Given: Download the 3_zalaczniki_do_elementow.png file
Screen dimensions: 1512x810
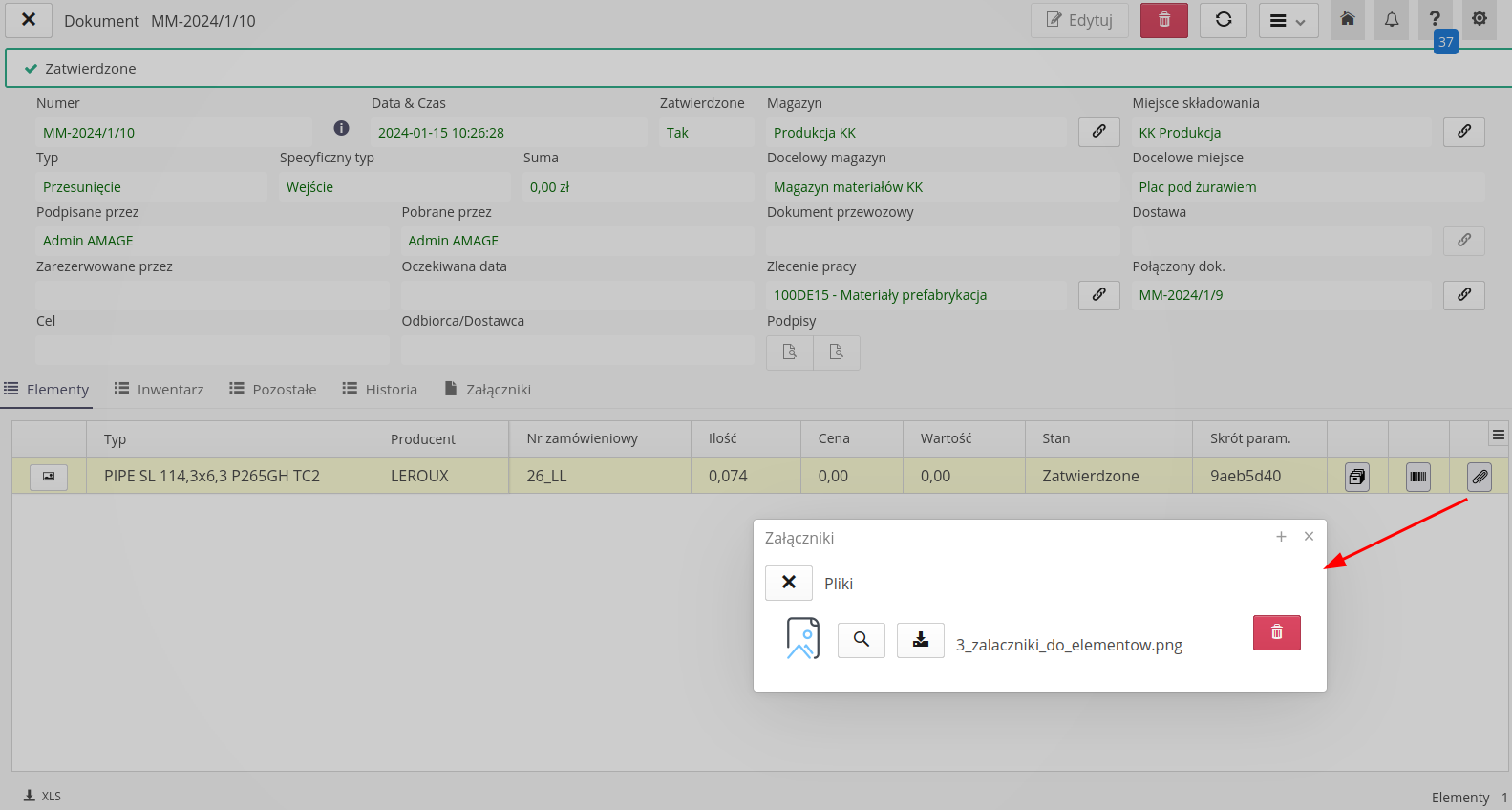Looking at the screenshot, I should (920, 640).
